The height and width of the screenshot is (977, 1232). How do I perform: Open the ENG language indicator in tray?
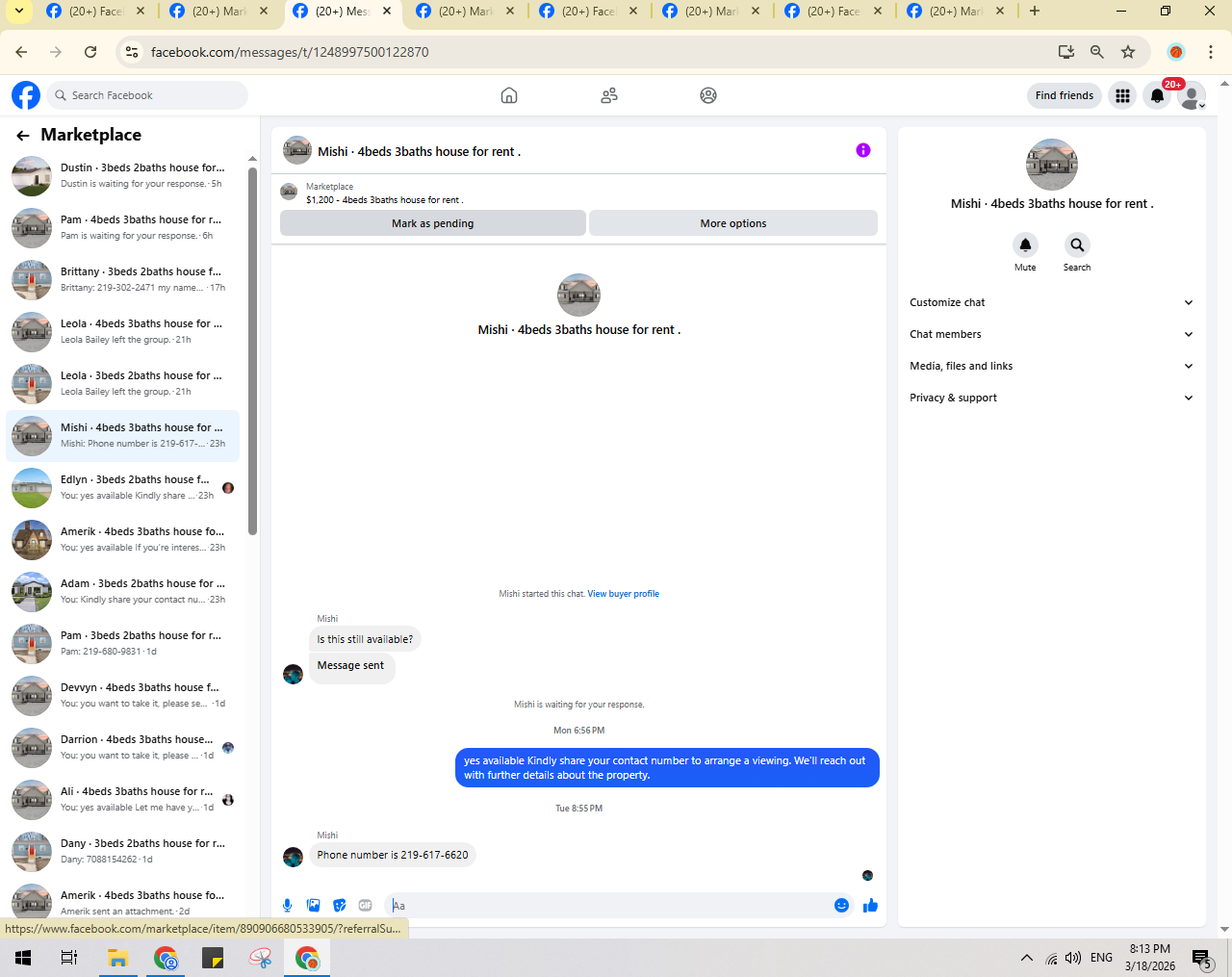[1101, 958]
